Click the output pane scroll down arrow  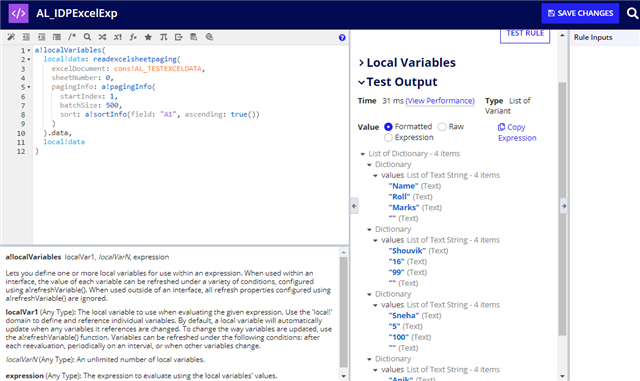click(x=562, y=376)
